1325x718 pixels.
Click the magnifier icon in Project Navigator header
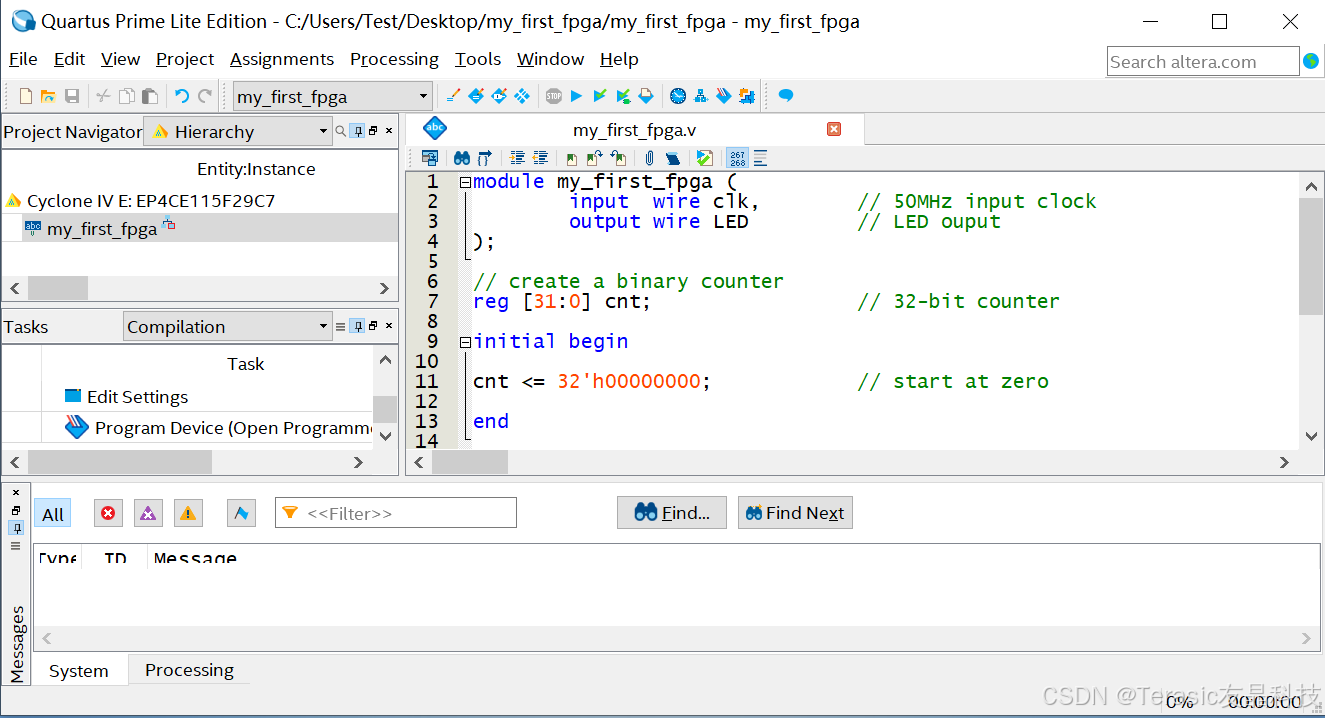click(x=340, y=131)
